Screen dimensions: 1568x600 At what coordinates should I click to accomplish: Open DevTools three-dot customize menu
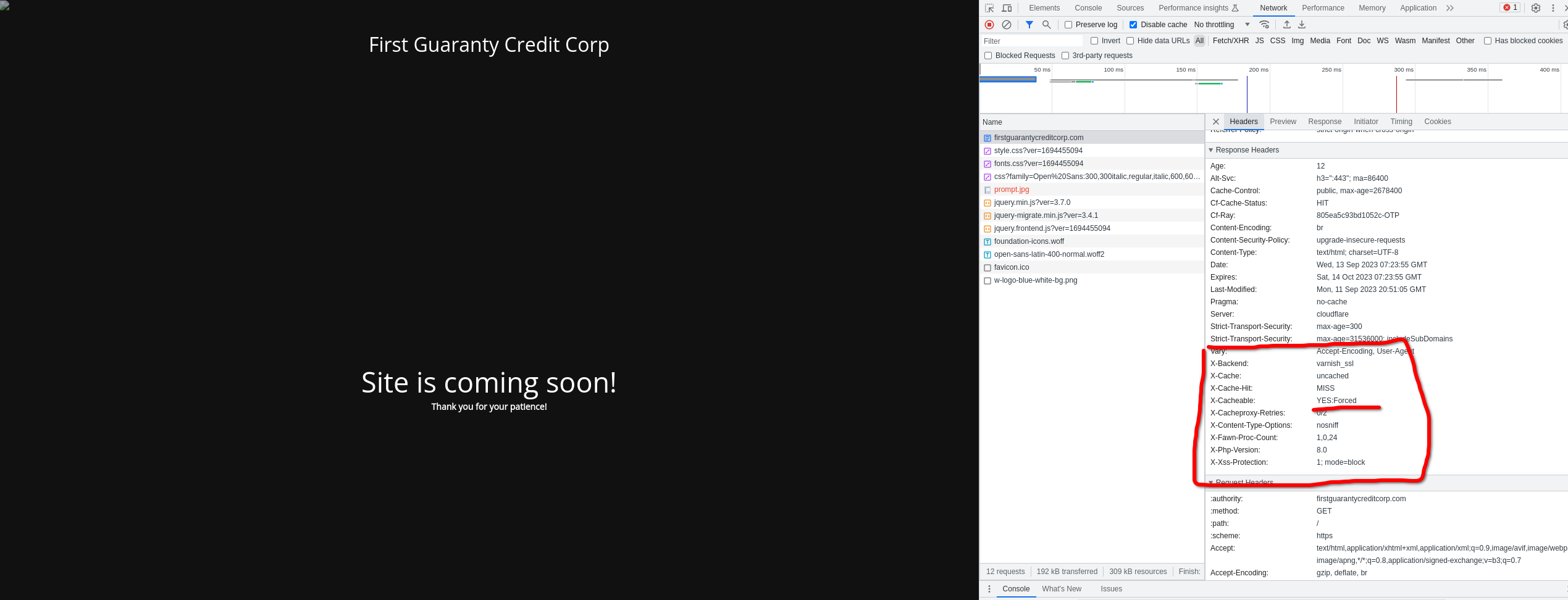pyautogui.click(x=1553, y=8)
